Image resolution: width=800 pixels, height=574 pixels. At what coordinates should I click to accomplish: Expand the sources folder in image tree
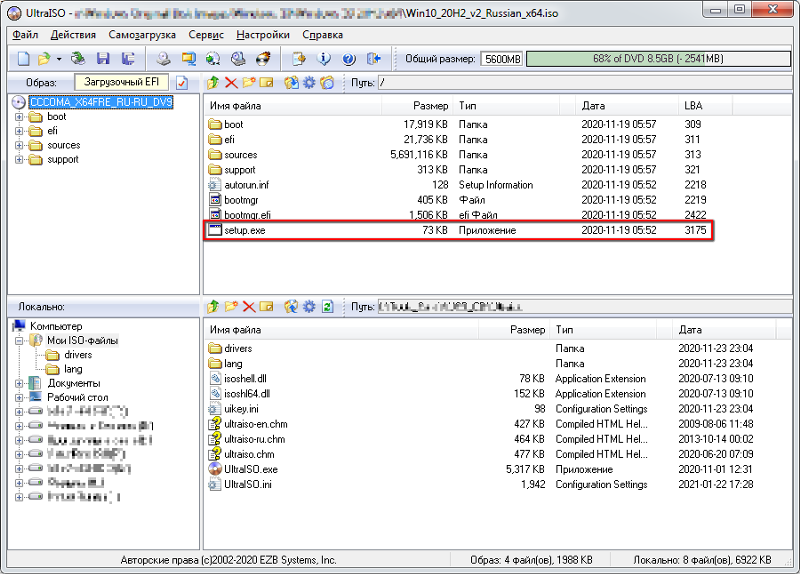[x=19, y=145]
